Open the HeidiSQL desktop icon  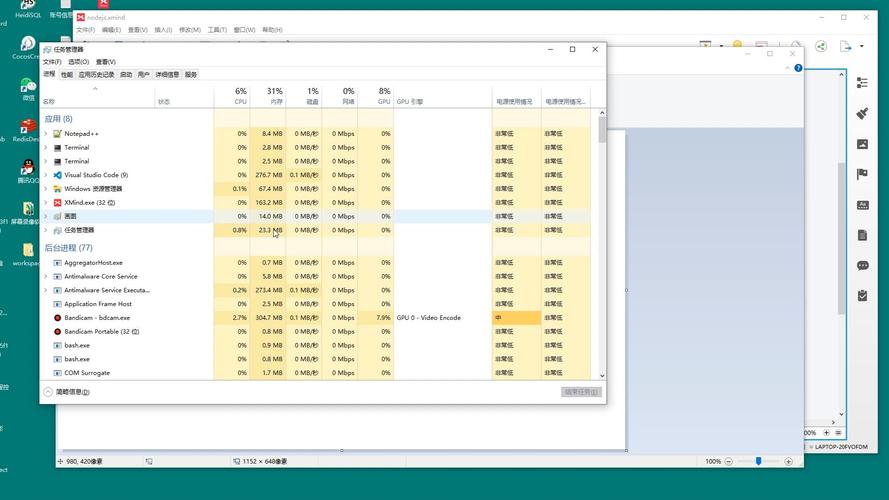[28, 7]
